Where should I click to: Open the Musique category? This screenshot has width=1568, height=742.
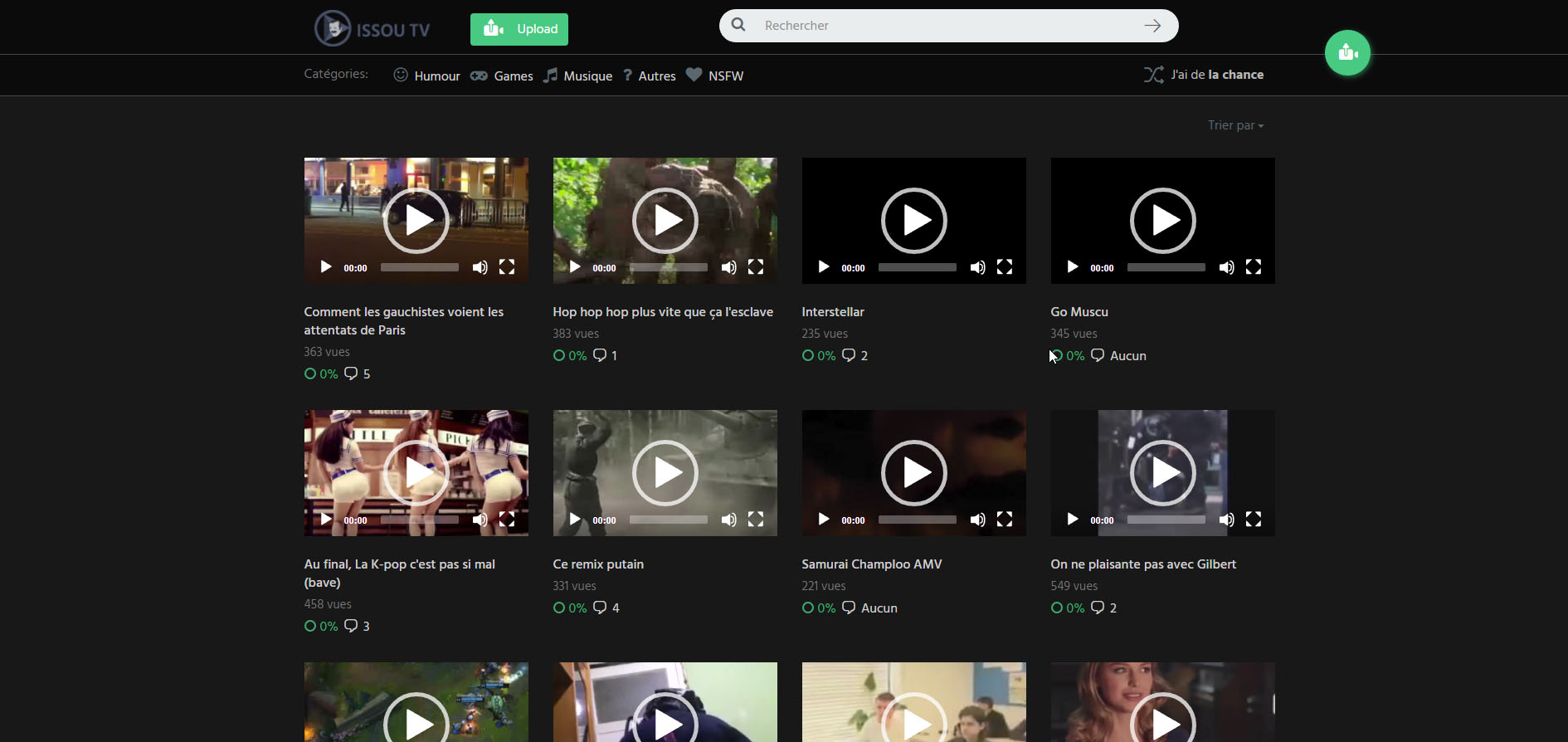tap(577, 76)
